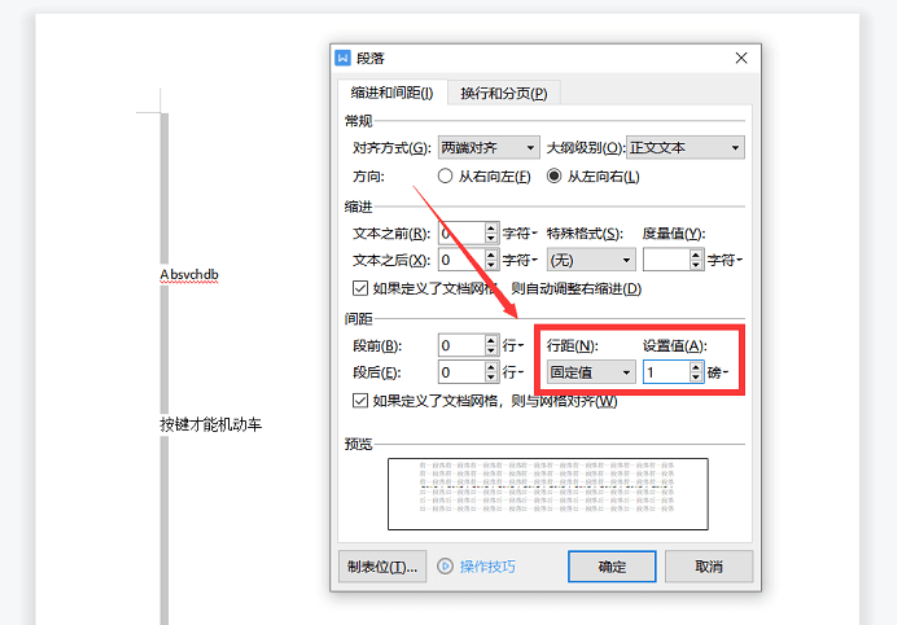Select the 缩进和间距 tab
The width and height of the screenshot is (897, 626).
pyautogui.click(x=391, y=93)
